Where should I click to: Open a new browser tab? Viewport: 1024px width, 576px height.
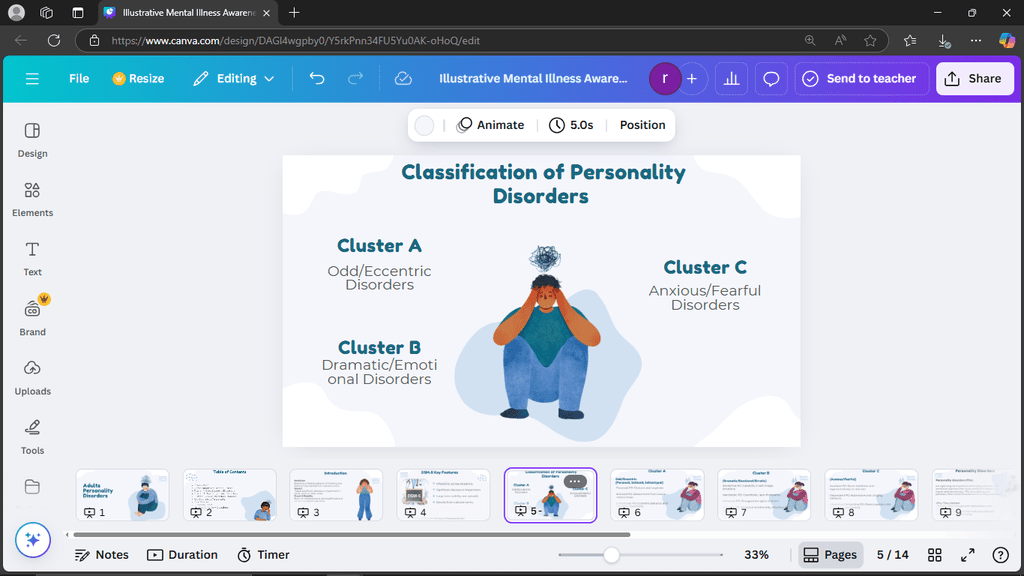294,12
